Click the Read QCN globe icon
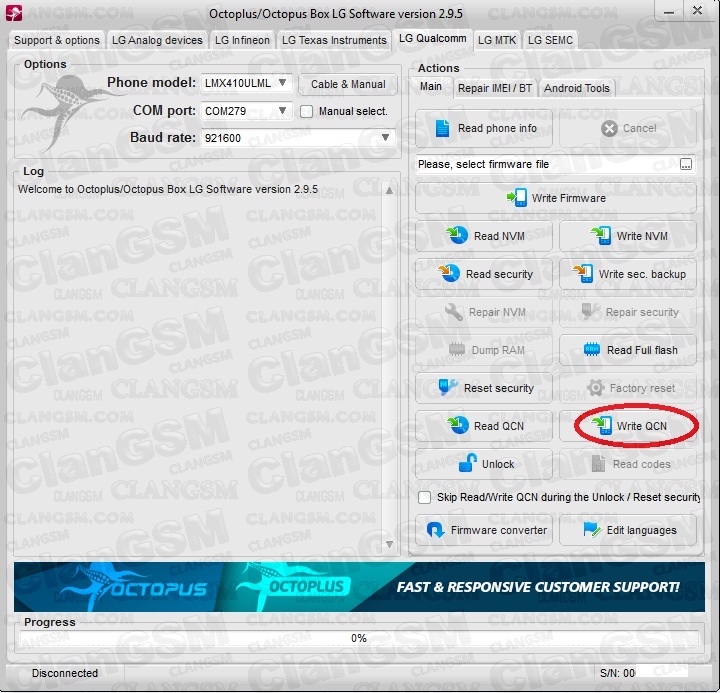 (x=458, y=425)
